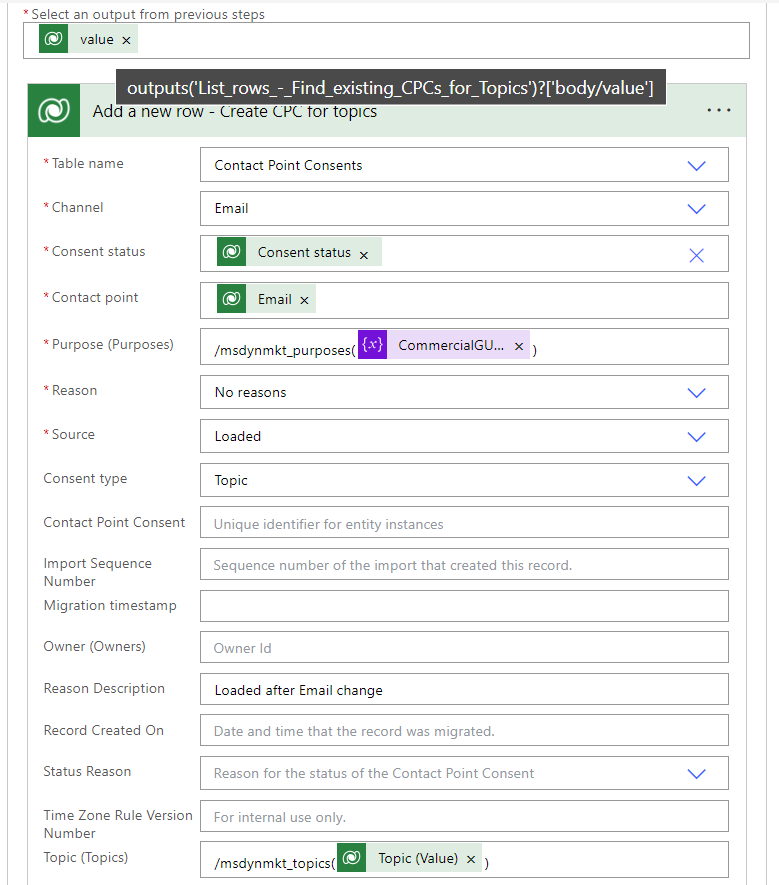The width and height of the screenshot is (779, 885).
Task: Click the action title Add a new row
Action: pos(235,111)
